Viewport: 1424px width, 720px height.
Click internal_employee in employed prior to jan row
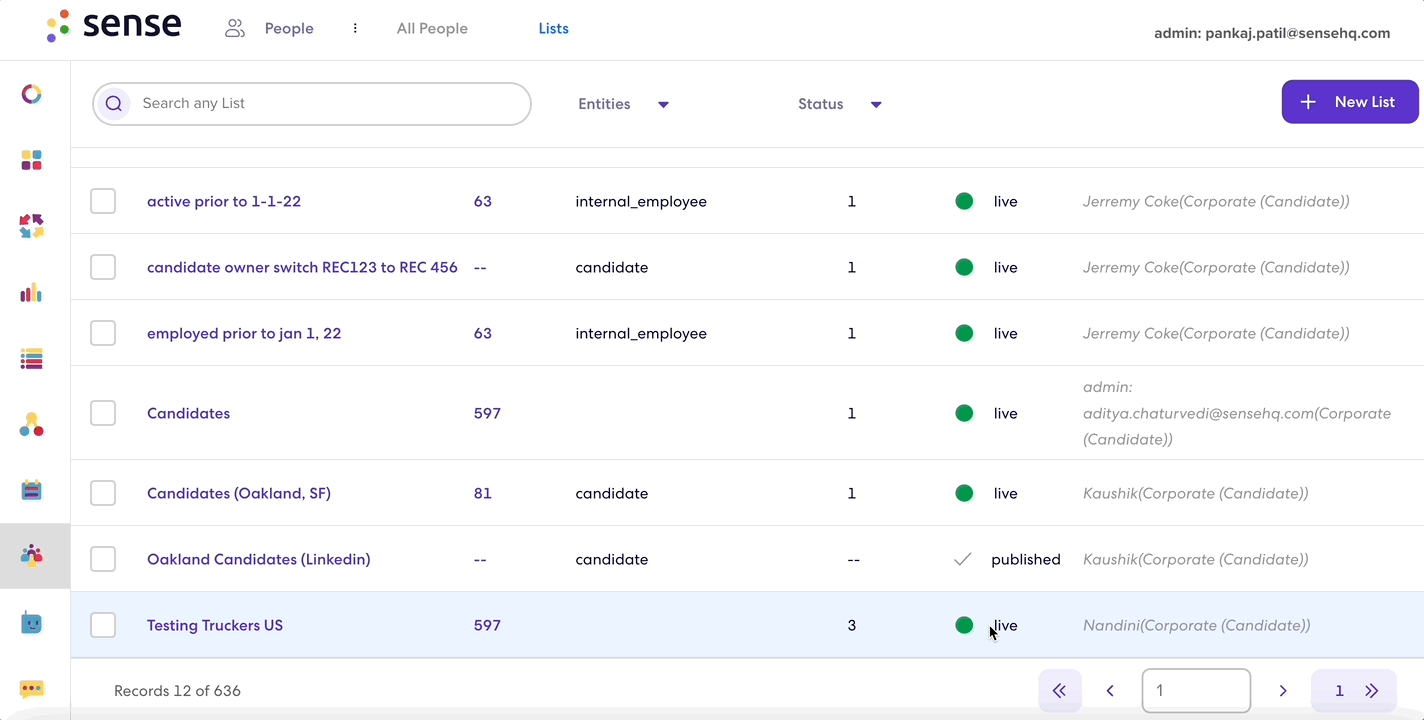(641, 333)
